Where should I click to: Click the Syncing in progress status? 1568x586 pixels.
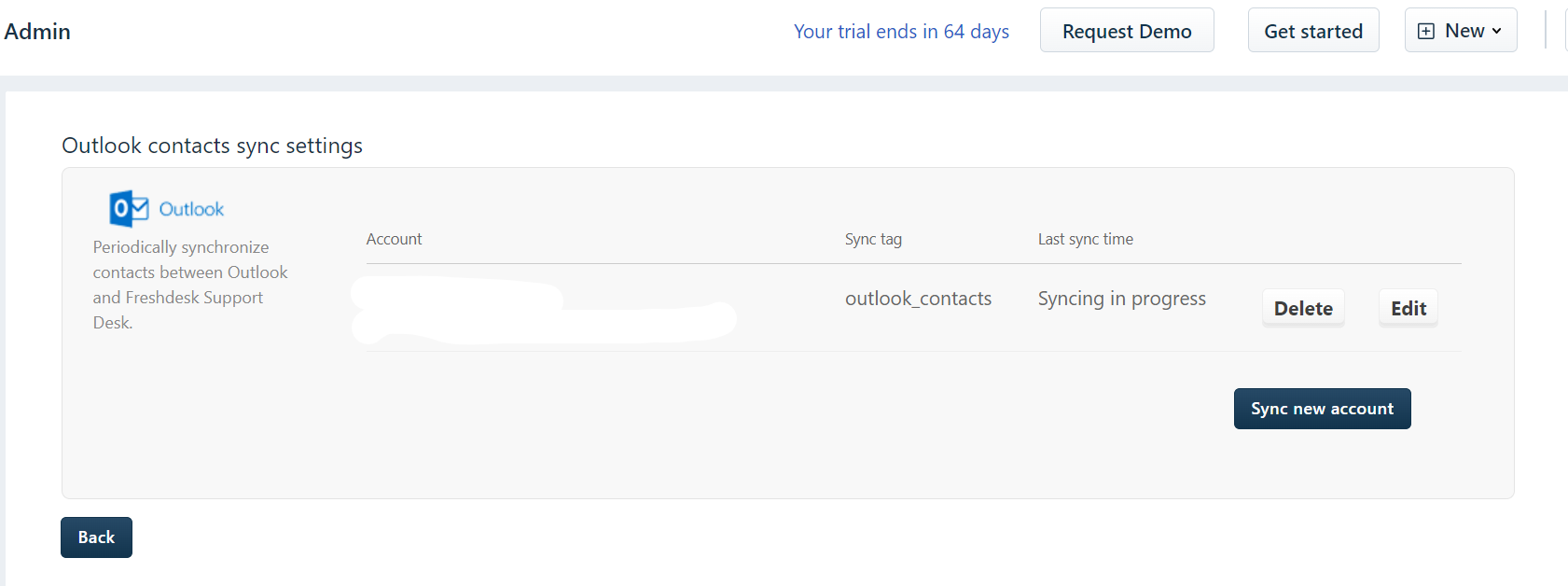pyautogui.click(x=1122, y=299)
